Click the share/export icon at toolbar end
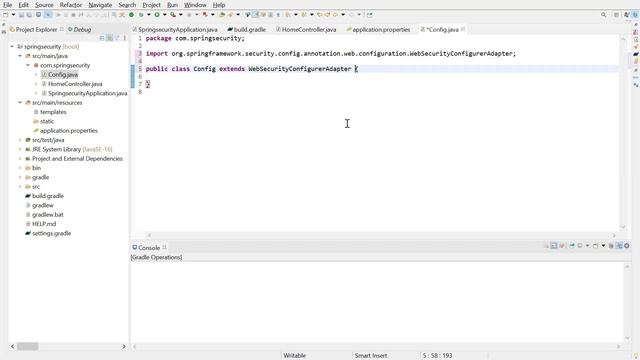 pyautogui.click(x=369, y=15)
